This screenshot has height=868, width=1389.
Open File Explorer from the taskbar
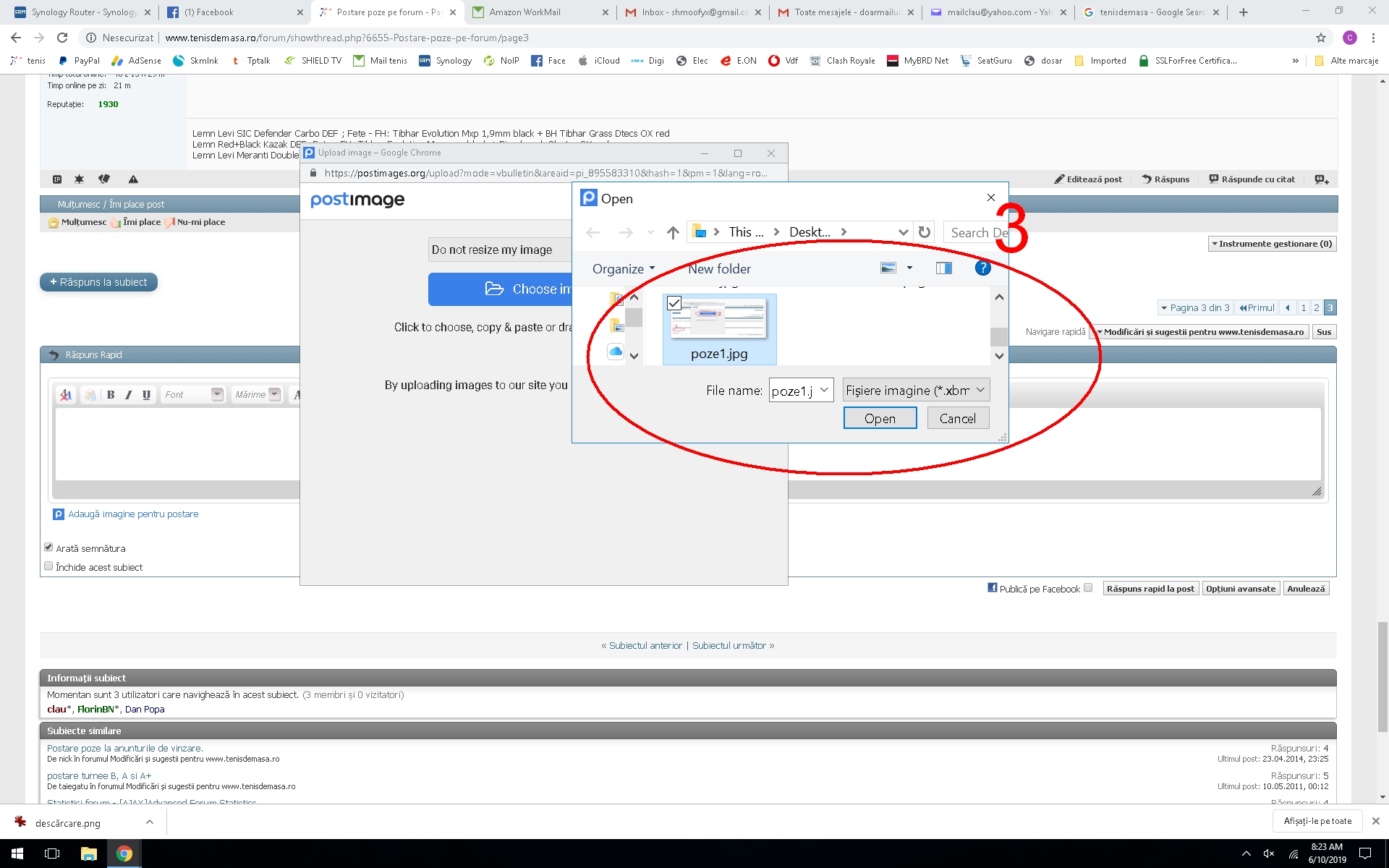pos(88,854)
